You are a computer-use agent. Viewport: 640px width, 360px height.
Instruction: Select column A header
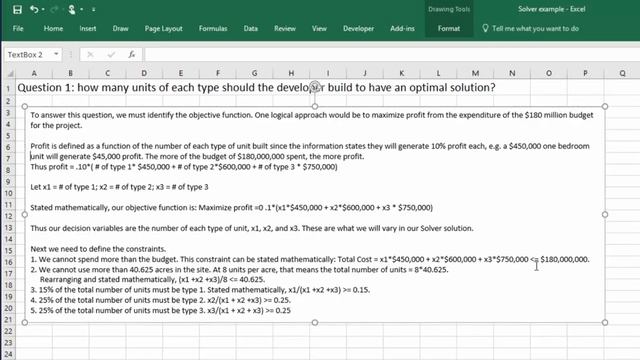pyautogui.click(x=34, y=73)
